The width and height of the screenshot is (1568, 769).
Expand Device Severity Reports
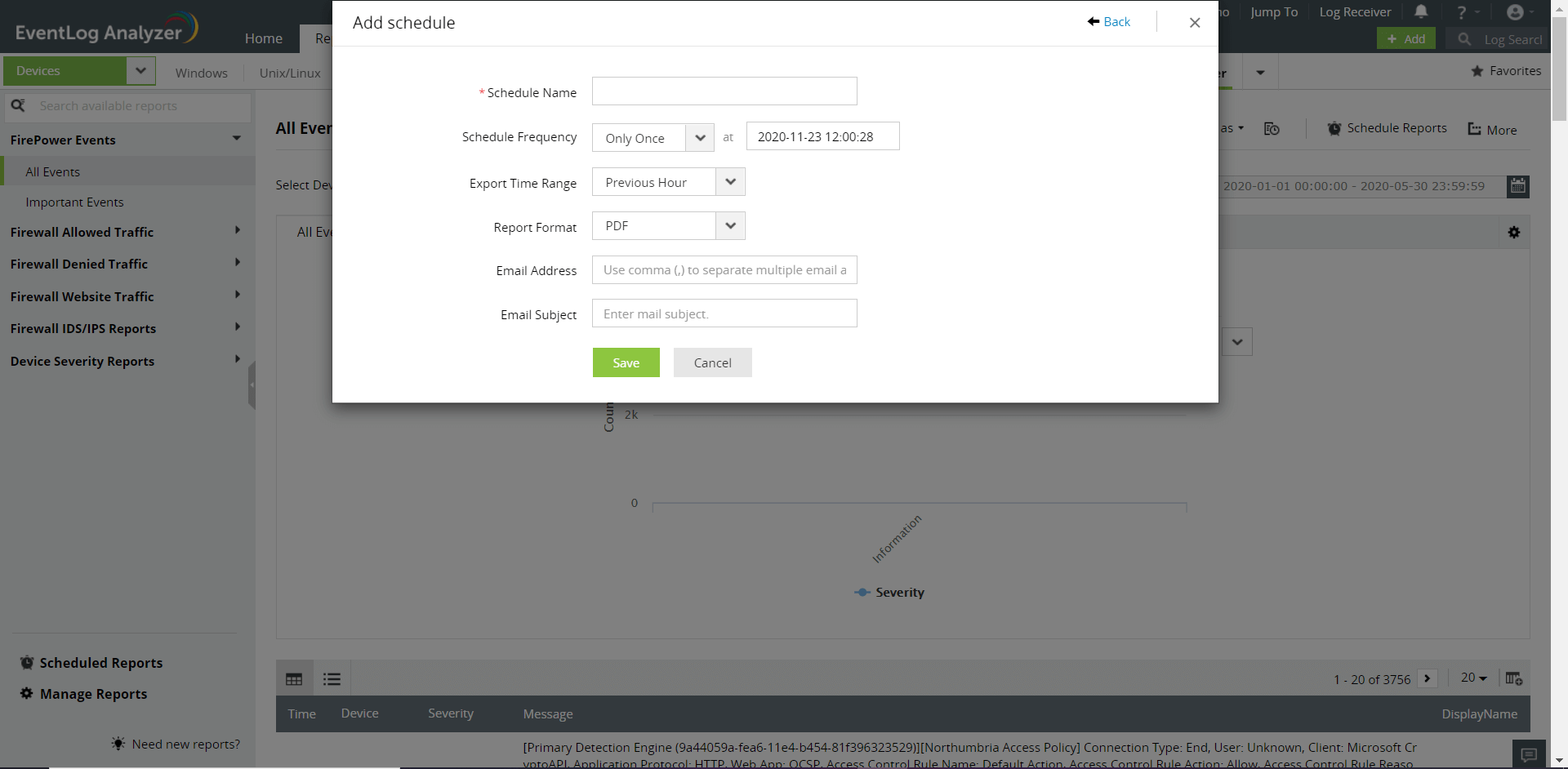point(238,360)
